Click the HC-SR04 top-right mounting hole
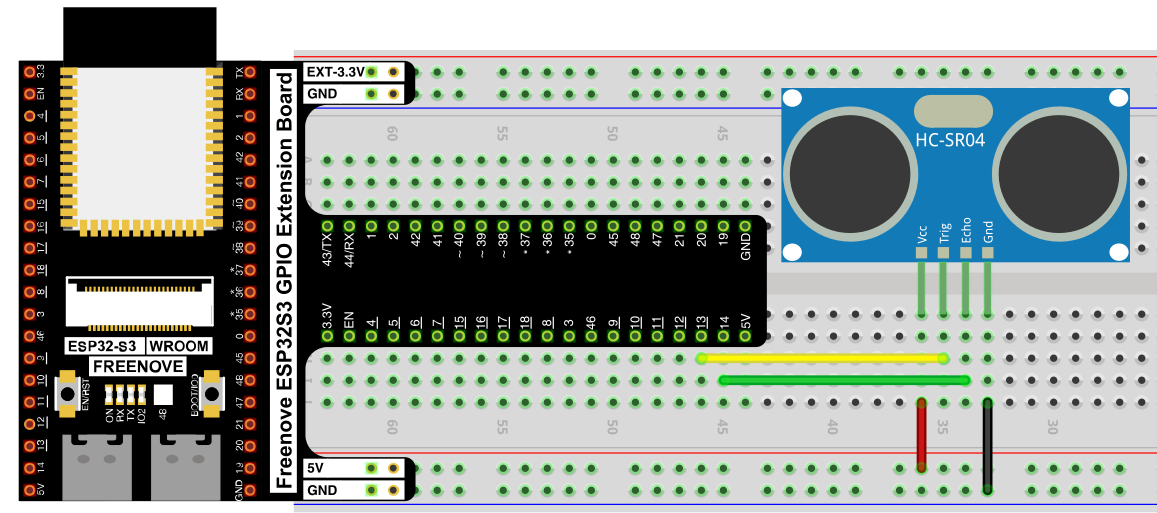The width and height of the screenshot is (1157, 513). (x=1119, y=98)
